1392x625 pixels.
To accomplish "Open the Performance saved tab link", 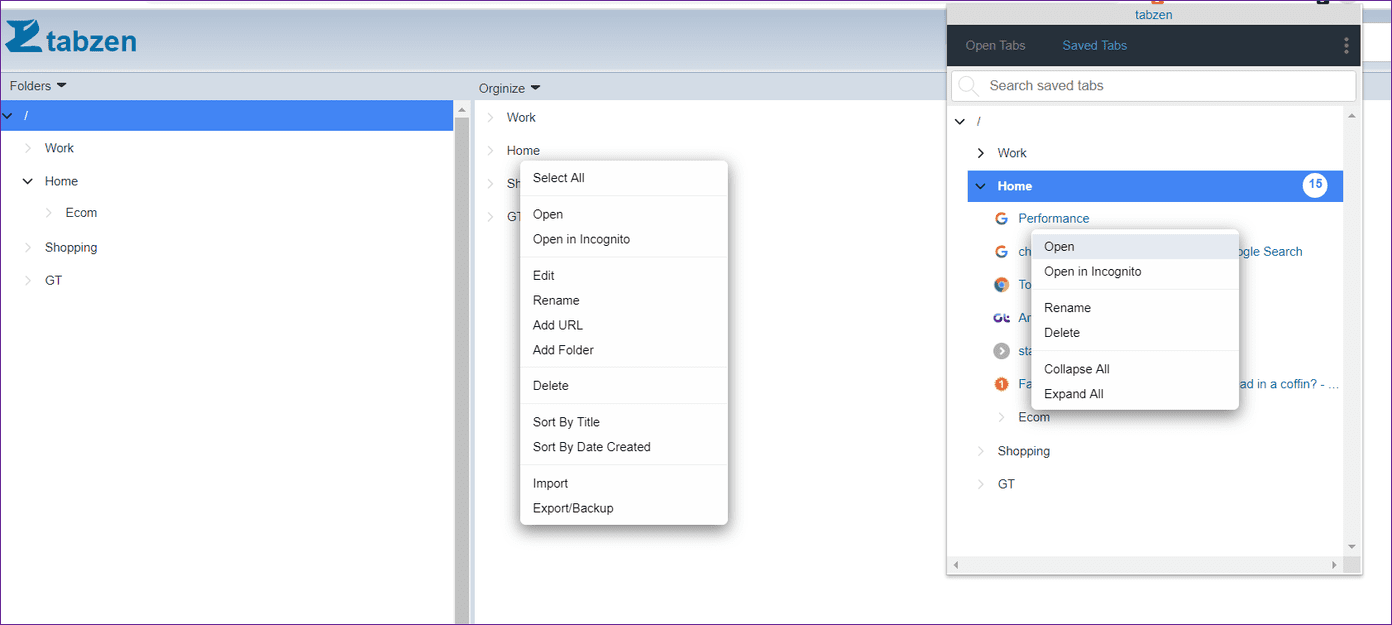I will 1053,218.
